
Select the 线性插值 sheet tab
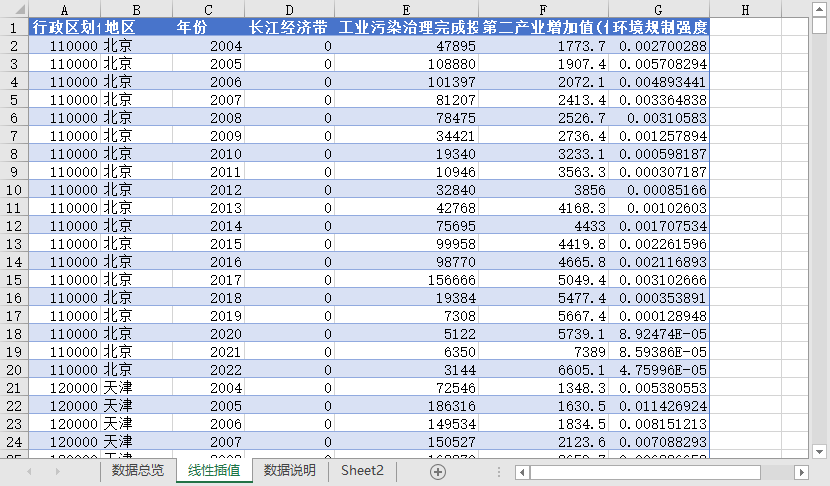[x=214, y=470]
